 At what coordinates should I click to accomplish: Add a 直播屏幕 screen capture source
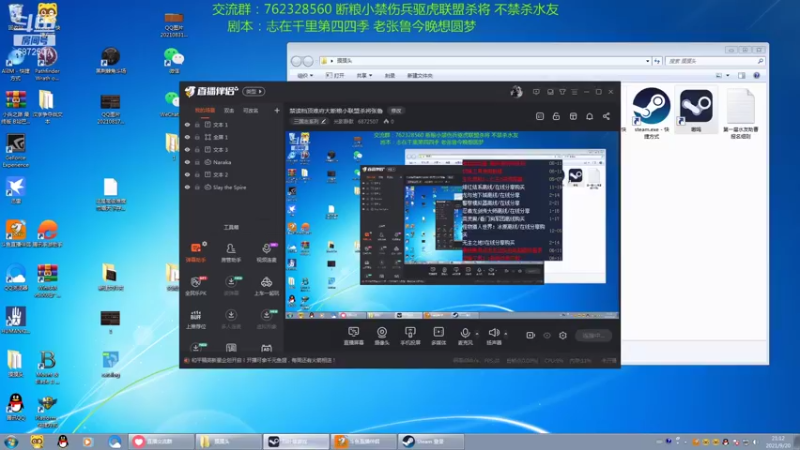click(x=354, y=336)
